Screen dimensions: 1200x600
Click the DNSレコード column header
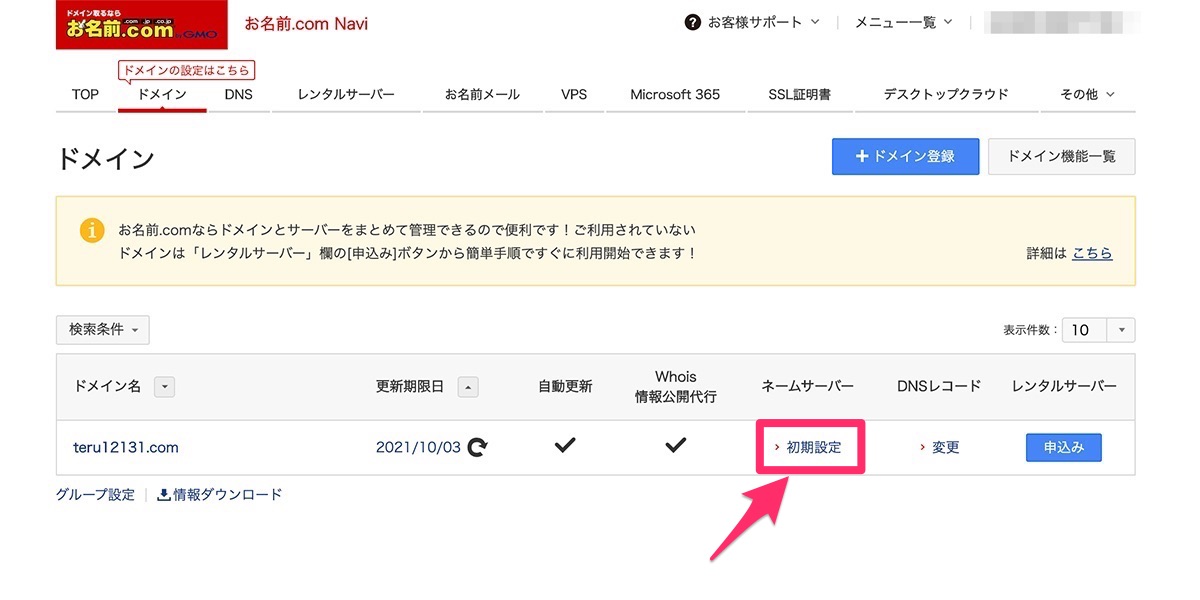click(x=939, y=386)
